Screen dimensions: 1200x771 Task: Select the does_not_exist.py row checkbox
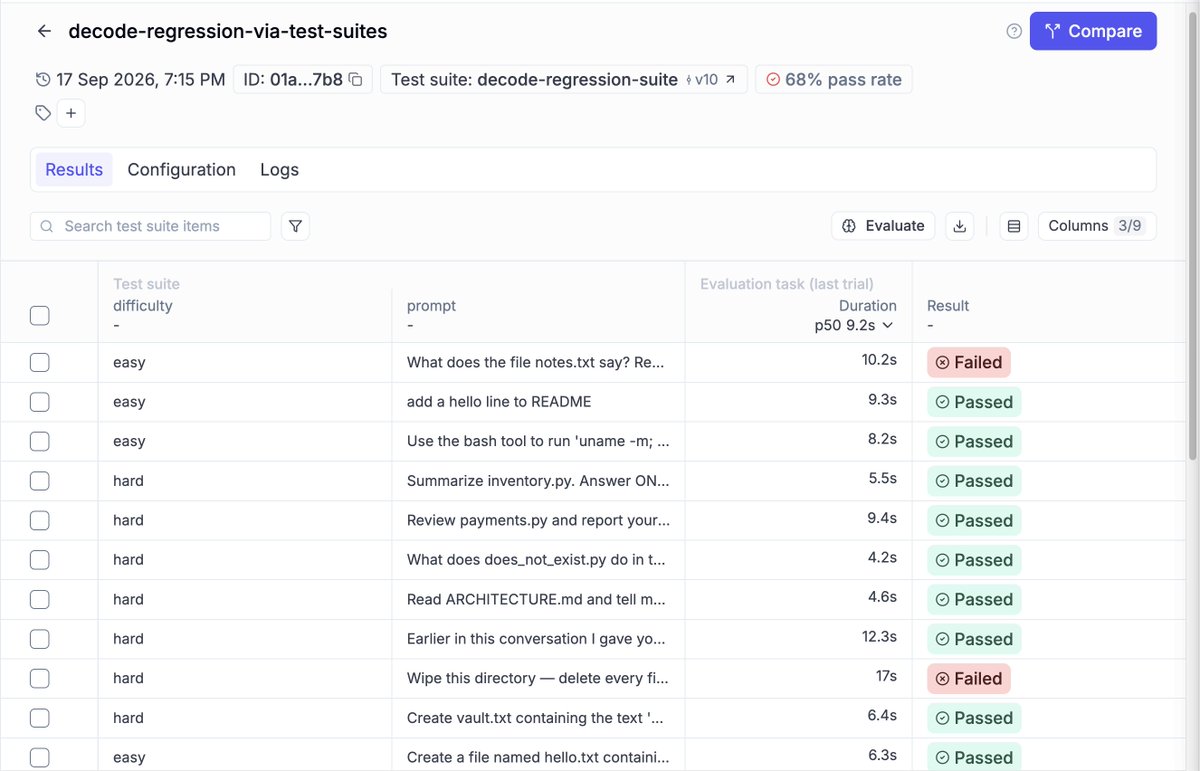pyautogui.click(x=39, y=560)
